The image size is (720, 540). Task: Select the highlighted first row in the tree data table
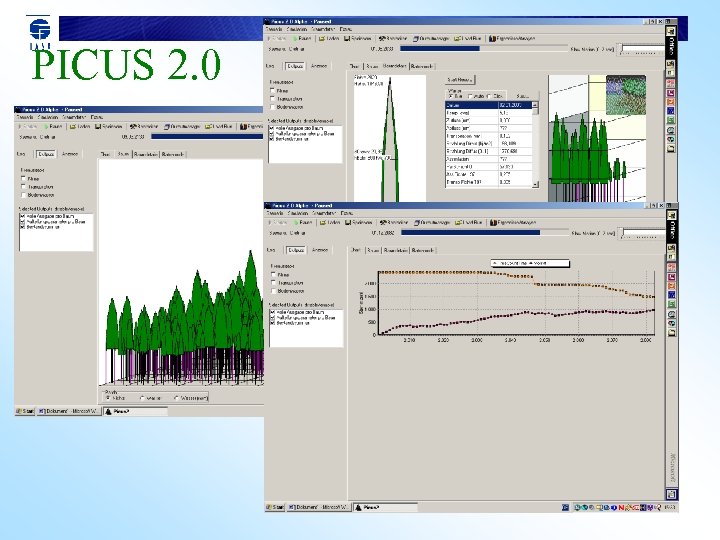489,105
